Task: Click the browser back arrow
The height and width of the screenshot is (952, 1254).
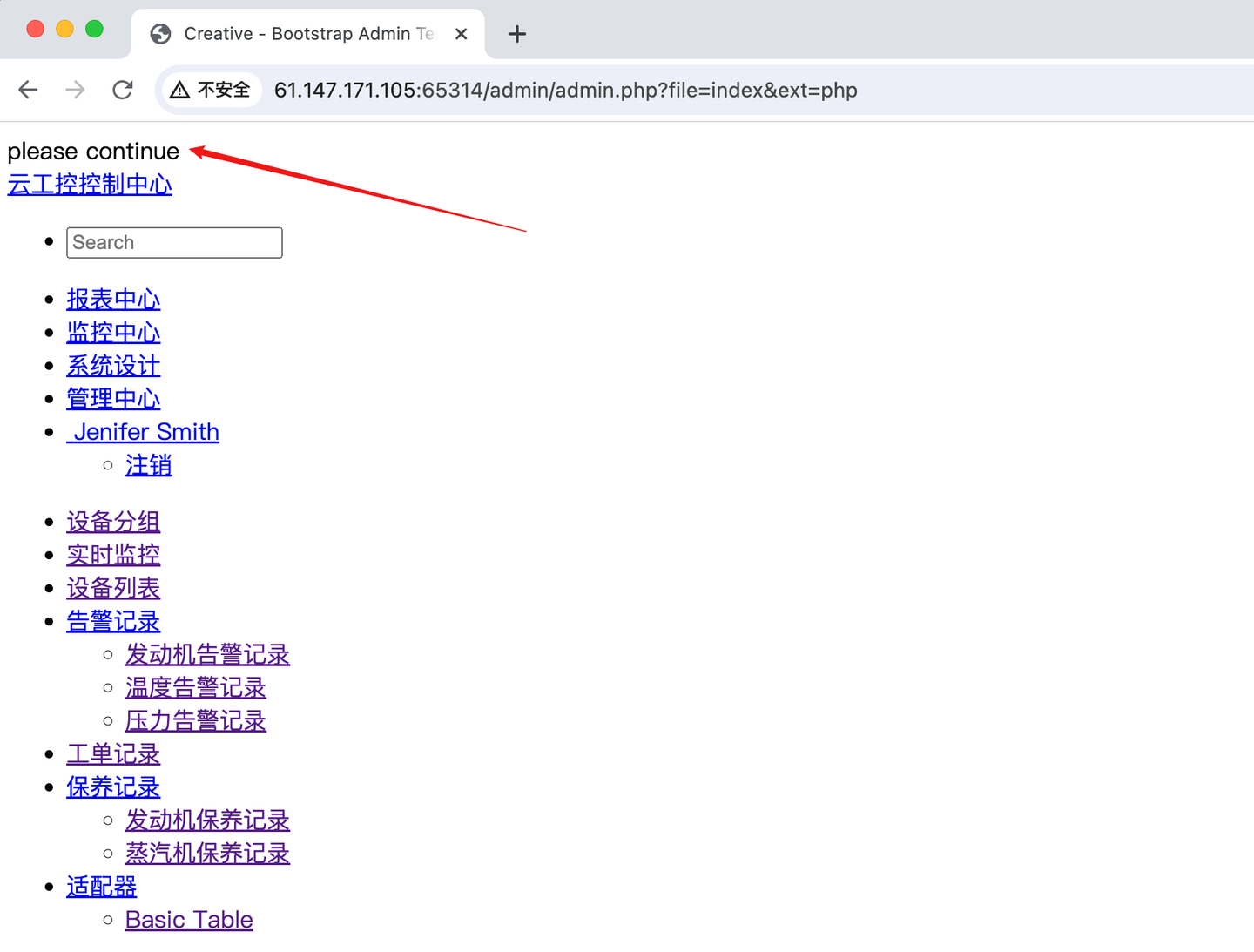Action: coord(27,90)
